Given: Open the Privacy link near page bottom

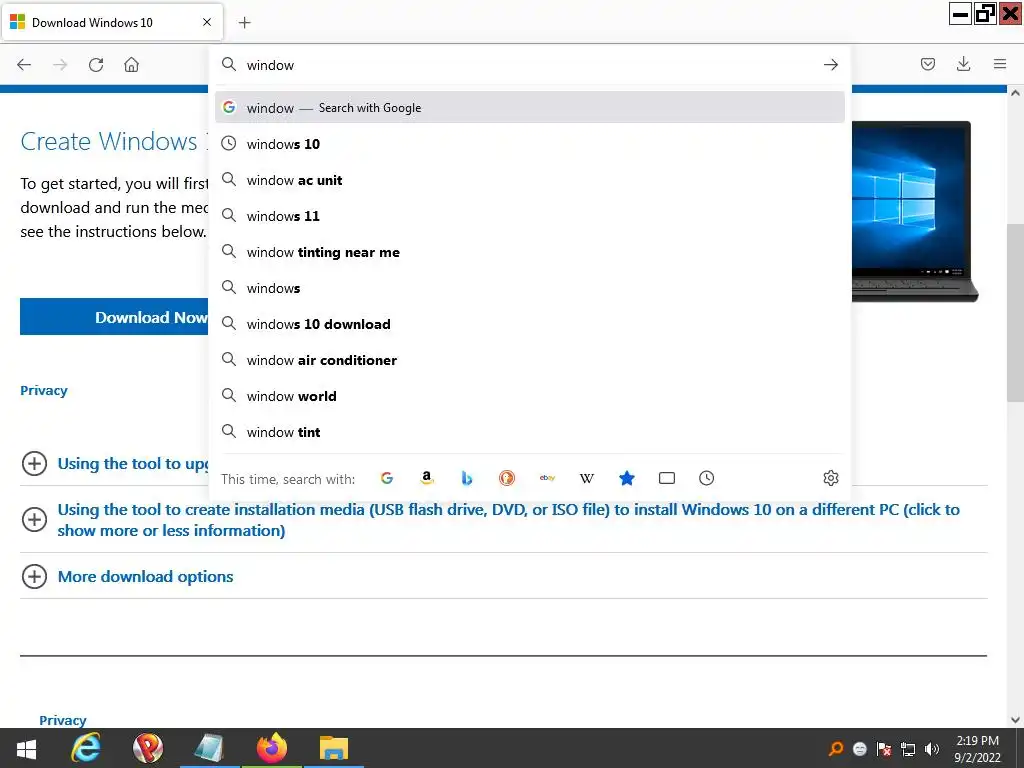Looking at the screenshot, I should (63, 720).
